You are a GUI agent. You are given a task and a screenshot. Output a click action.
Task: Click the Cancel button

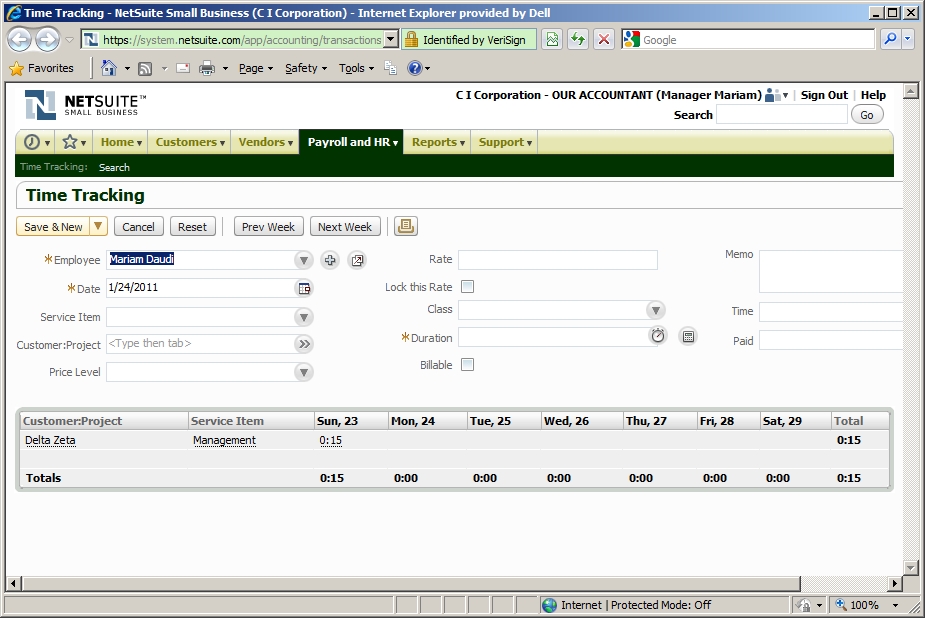coord(138,226)
